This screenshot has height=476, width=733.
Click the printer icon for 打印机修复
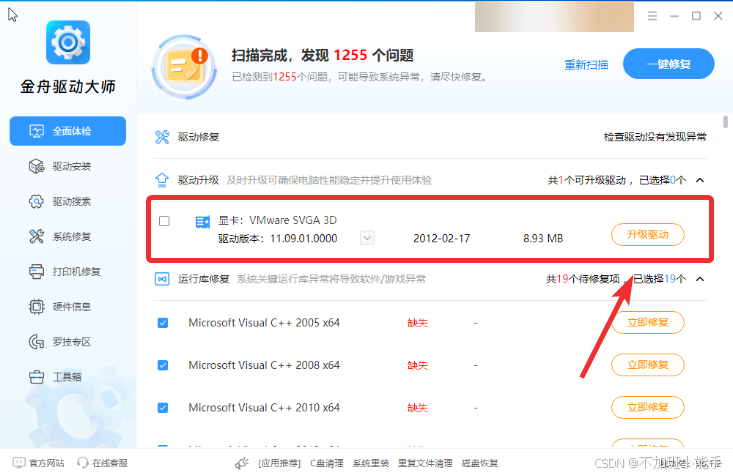[36, 272]
